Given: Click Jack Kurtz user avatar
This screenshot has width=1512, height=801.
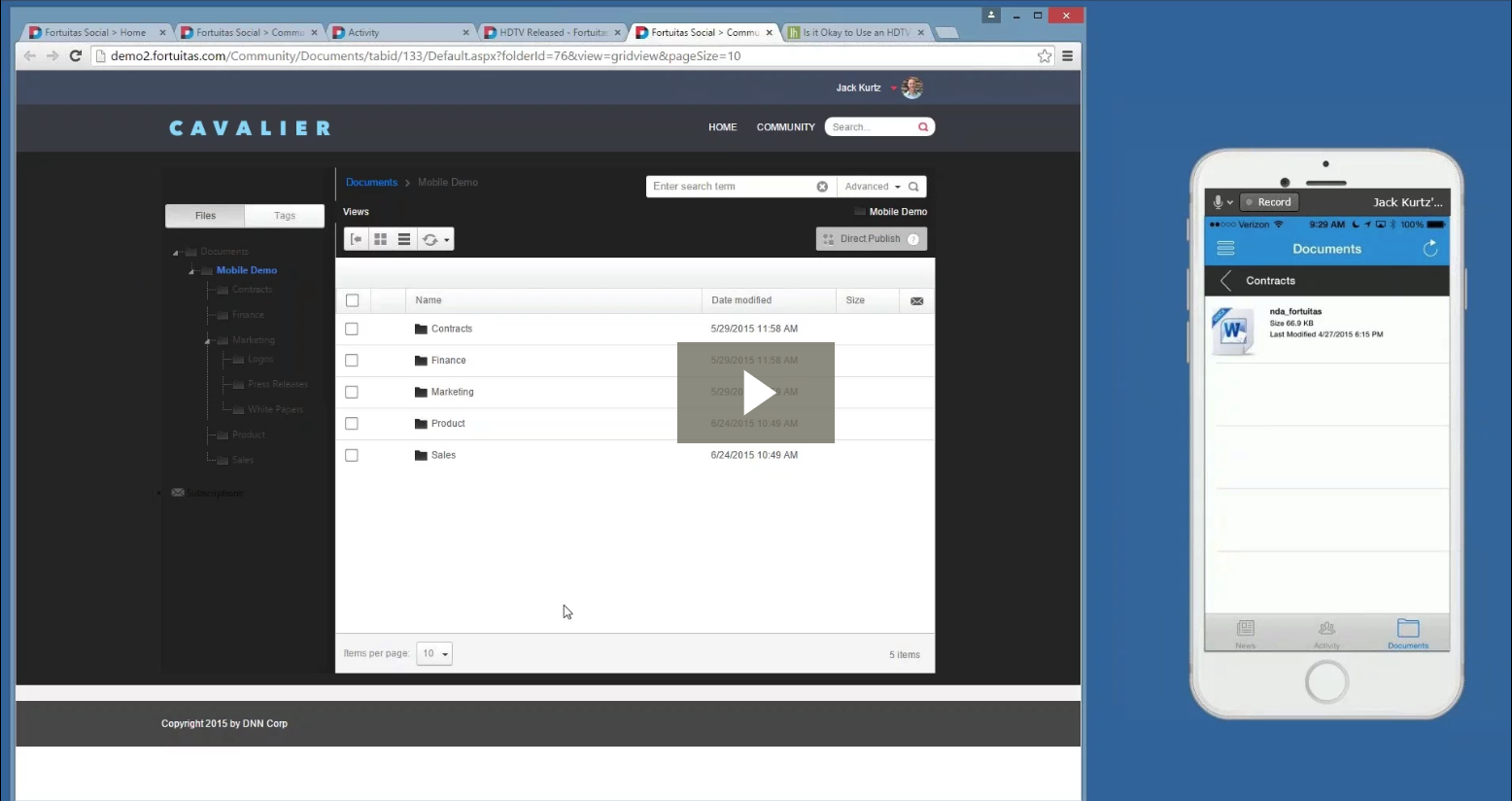Looking at the screenshot, I should pyautogui.click(x=912, y=87).
